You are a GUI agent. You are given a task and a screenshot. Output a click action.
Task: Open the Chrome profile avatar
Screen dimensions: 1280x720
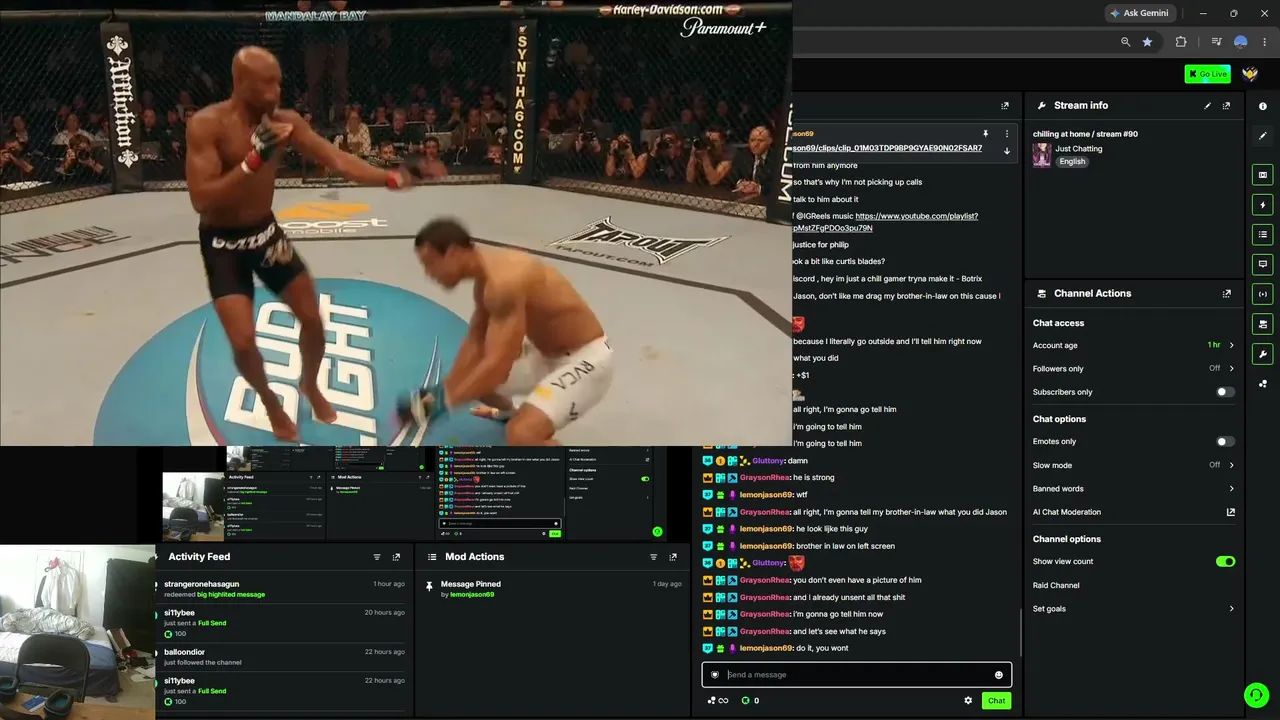point(1241,42)
